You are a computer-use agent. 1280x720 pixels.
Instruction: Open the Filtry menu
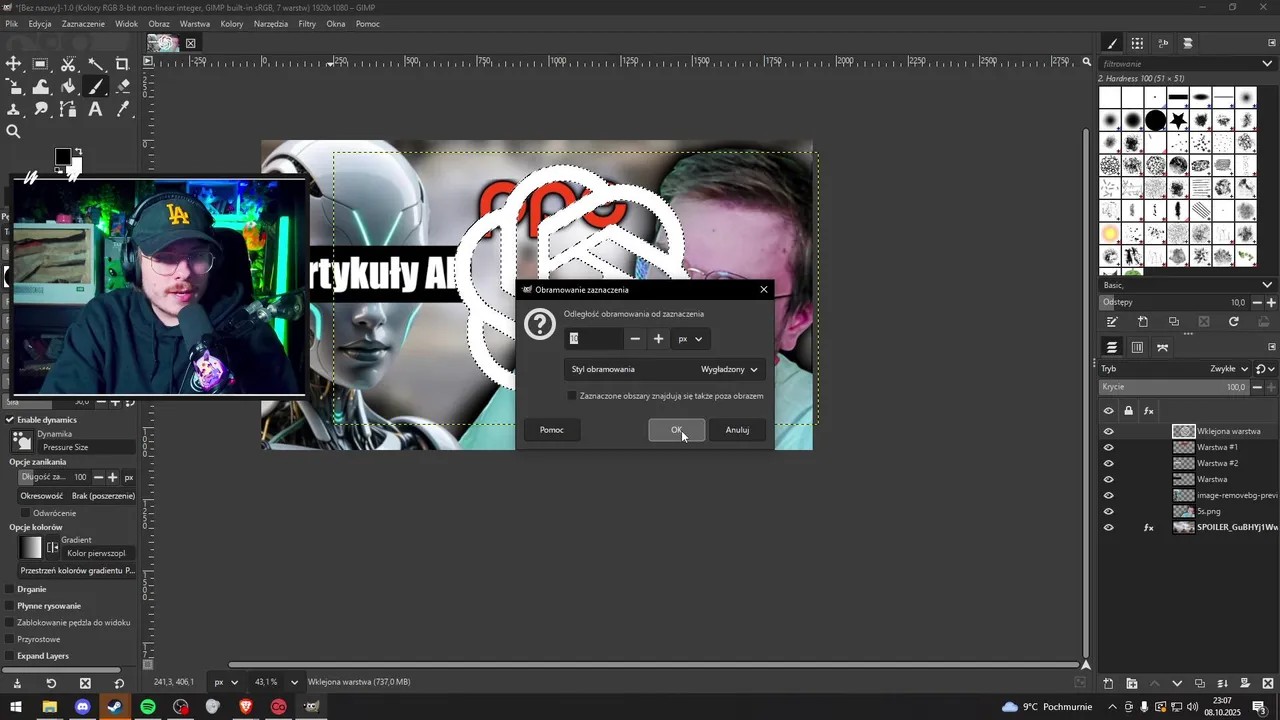pos(307,23)
